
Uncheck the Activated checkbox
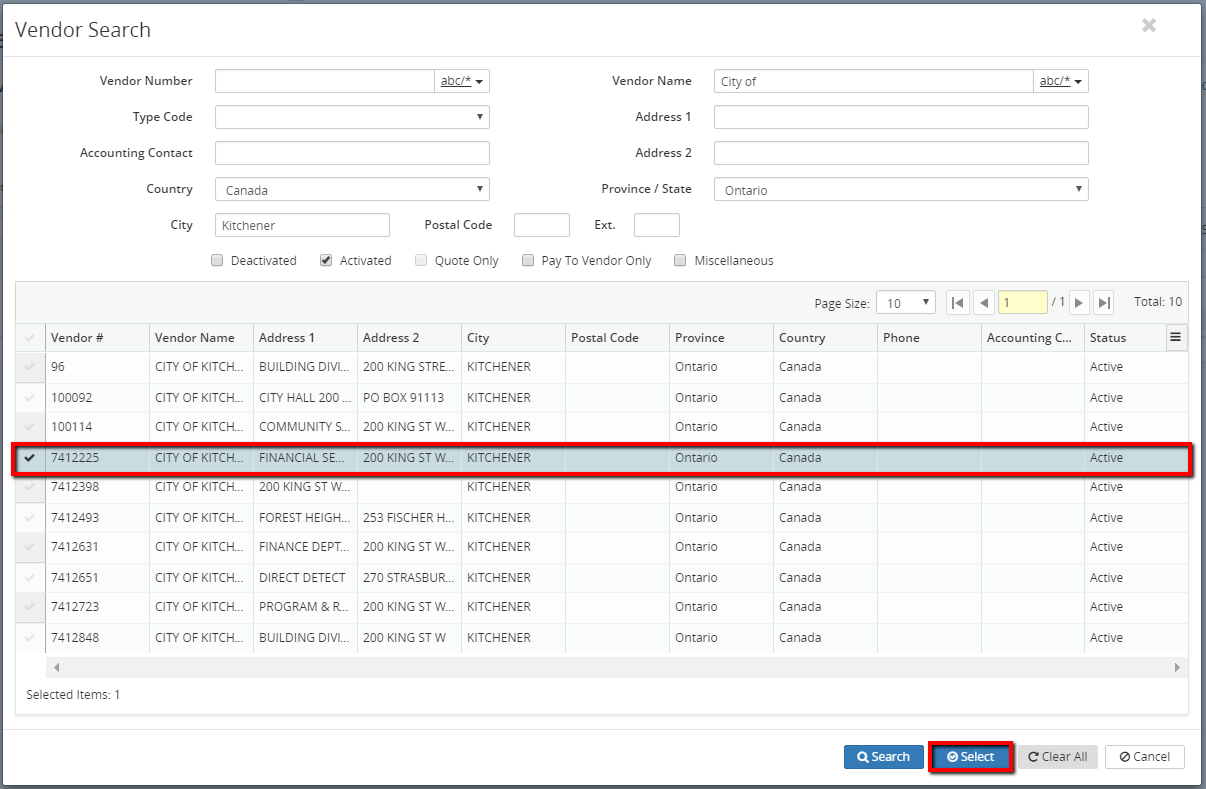pos(326,261)
